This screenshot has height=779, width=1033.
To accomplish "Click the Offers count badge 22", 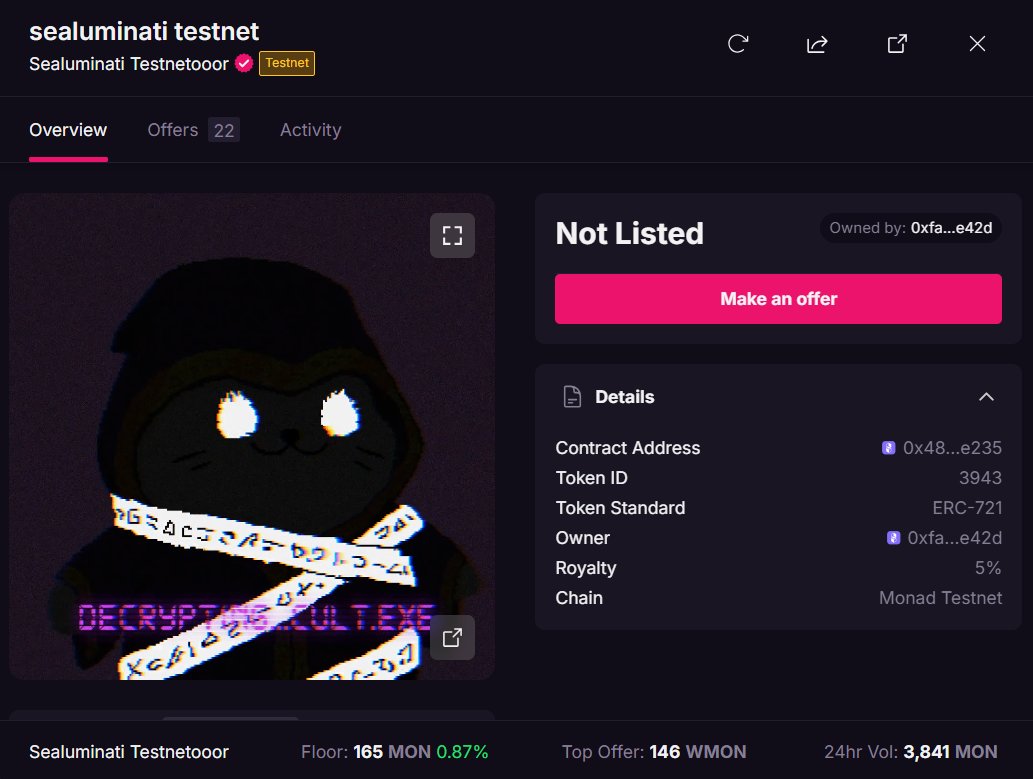I will [224, 130].
